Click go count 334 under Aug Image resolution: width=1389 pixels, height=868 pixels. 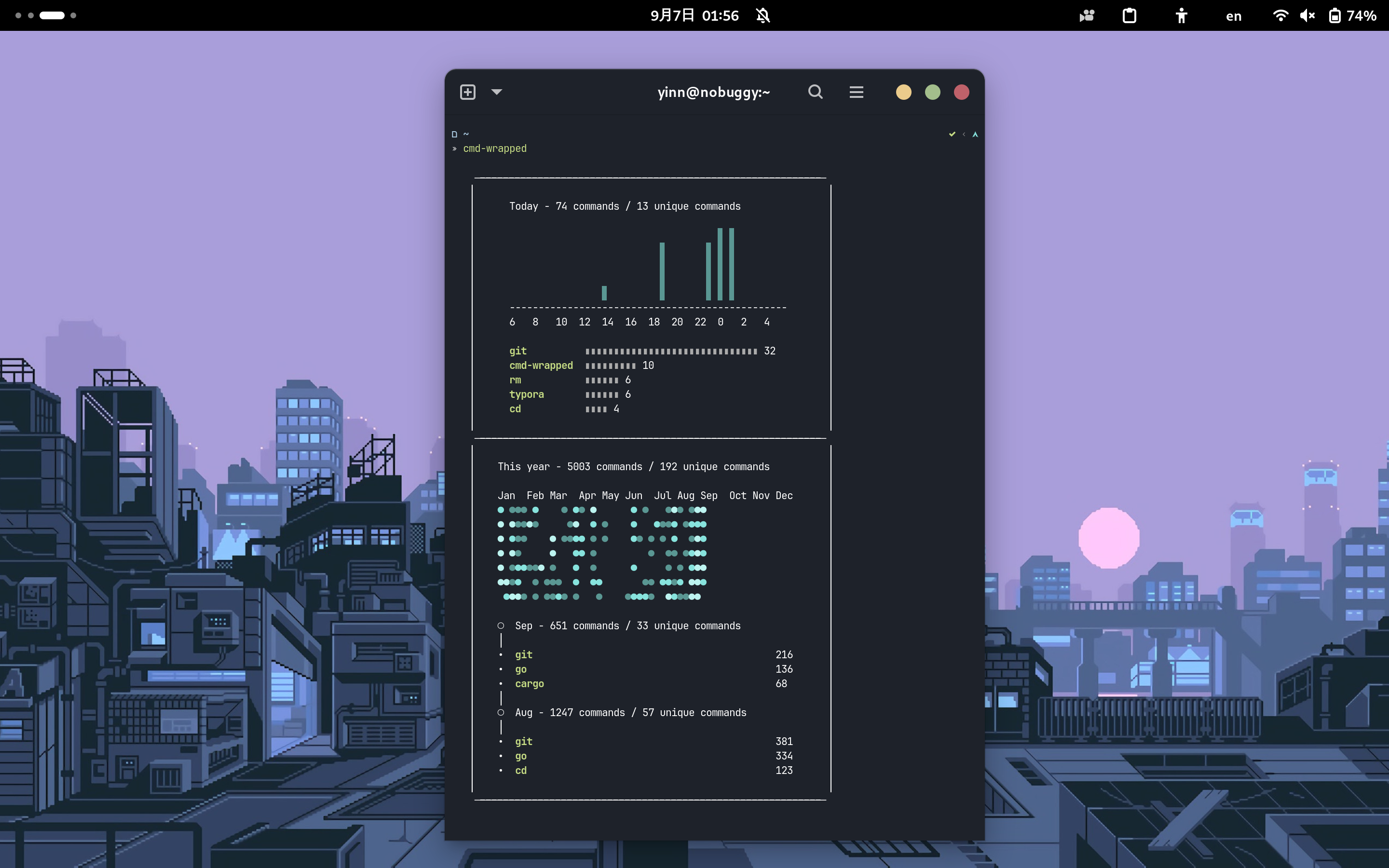click(x=784, y=756)
